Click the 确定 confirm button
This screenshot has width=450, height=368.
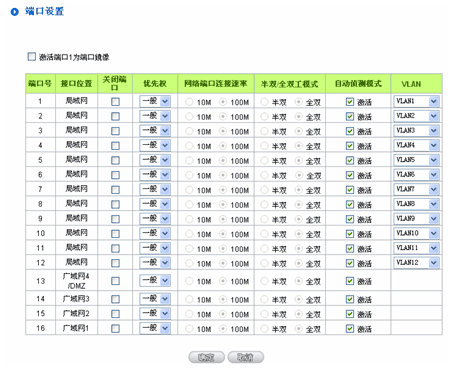coord(206,357)
